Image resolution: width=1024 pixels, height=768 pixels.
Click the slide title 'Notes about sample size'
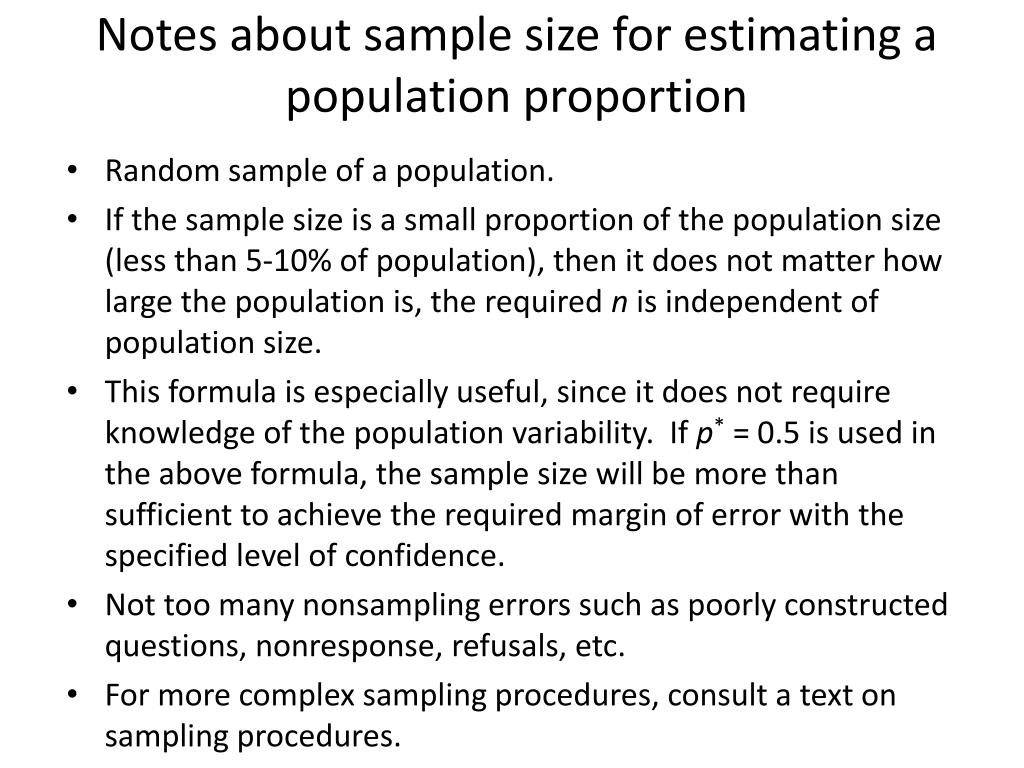click(x=347, y=36)
